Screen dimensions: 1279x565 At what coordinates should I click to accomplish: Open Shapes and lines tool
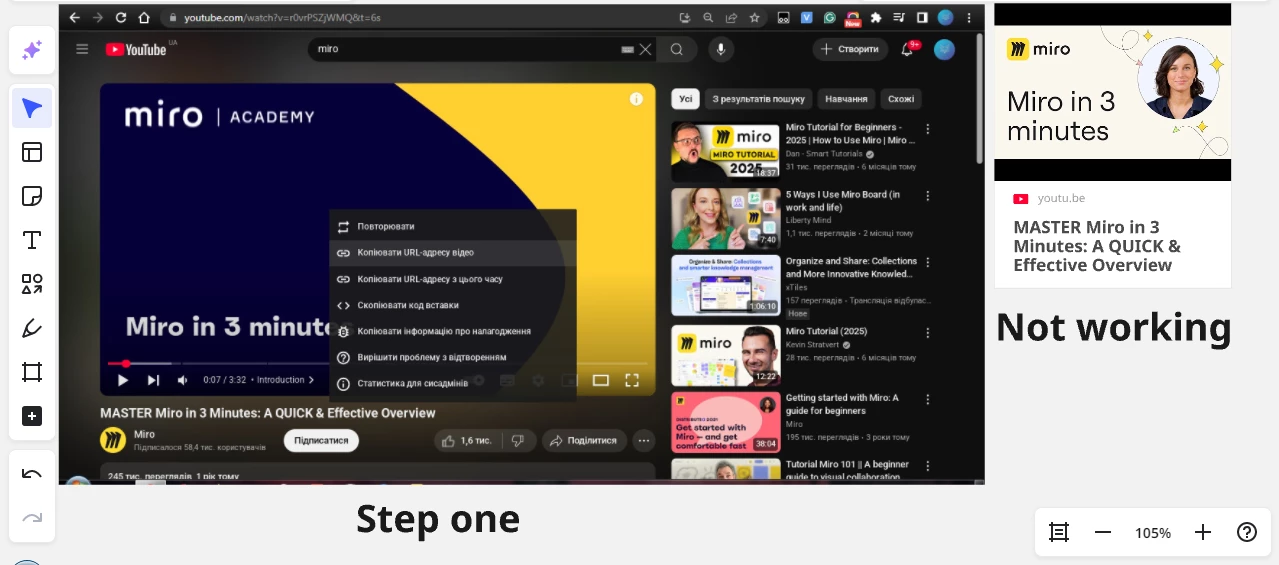[32, 284]
